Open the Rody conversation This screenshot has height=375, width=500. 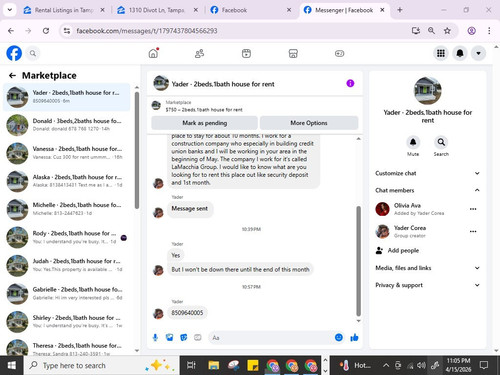click(x=67, y=237)
